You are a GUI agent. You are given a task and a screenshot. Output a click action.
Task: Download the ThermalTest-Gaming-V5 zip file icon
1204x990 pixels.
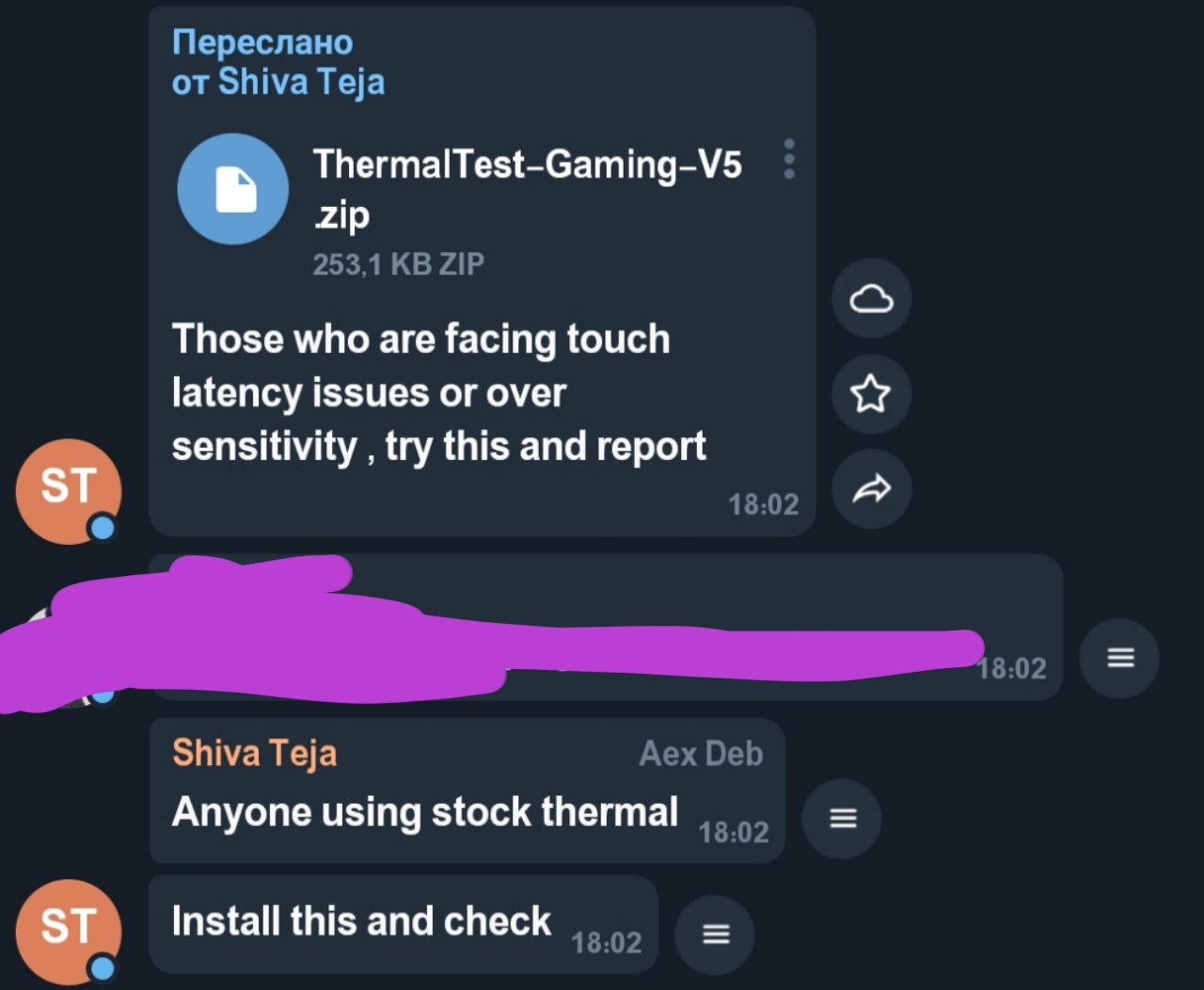(232, 189)
